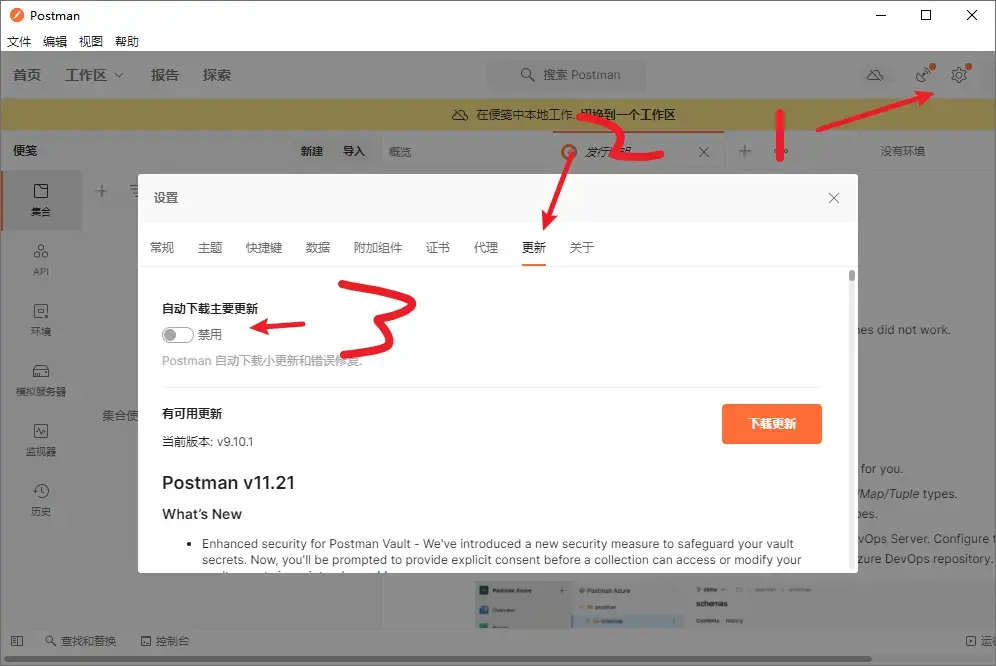Click the Postman search field
Viewport: 996px width, 666px height.
tap(566, 75)
